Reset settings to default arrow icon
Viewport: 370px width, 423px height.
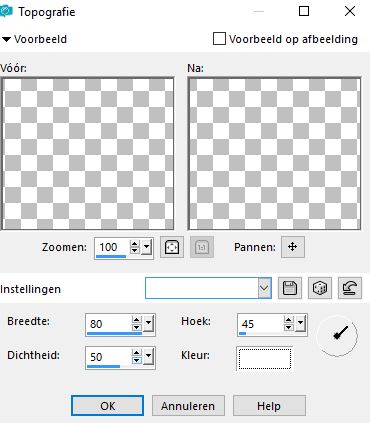[x=350, y=288]
